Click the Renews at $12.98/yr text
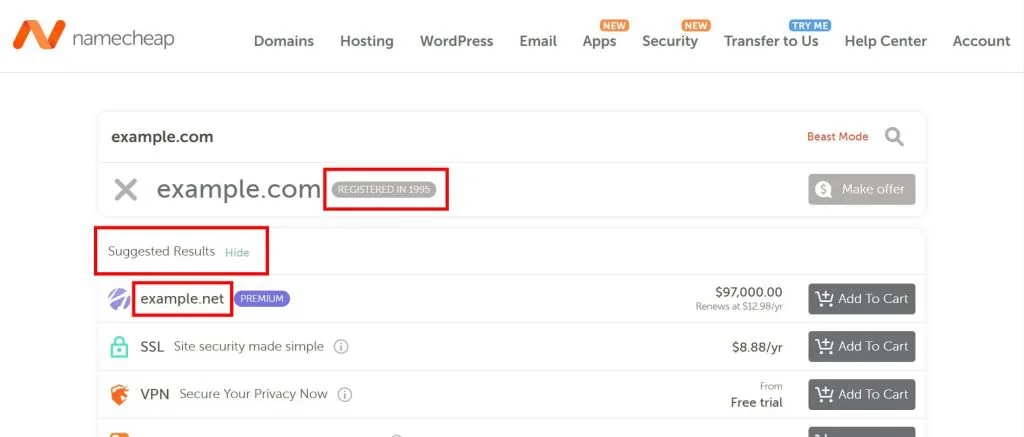The width and height of the screenshot is (1024, 437). (x=739, y=306)
